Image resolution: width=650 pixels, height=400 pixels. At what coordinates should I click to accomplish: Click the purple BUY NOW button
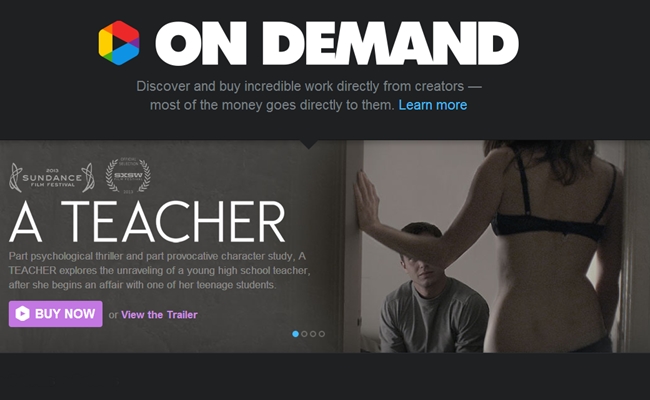click(x=56, y=314)
